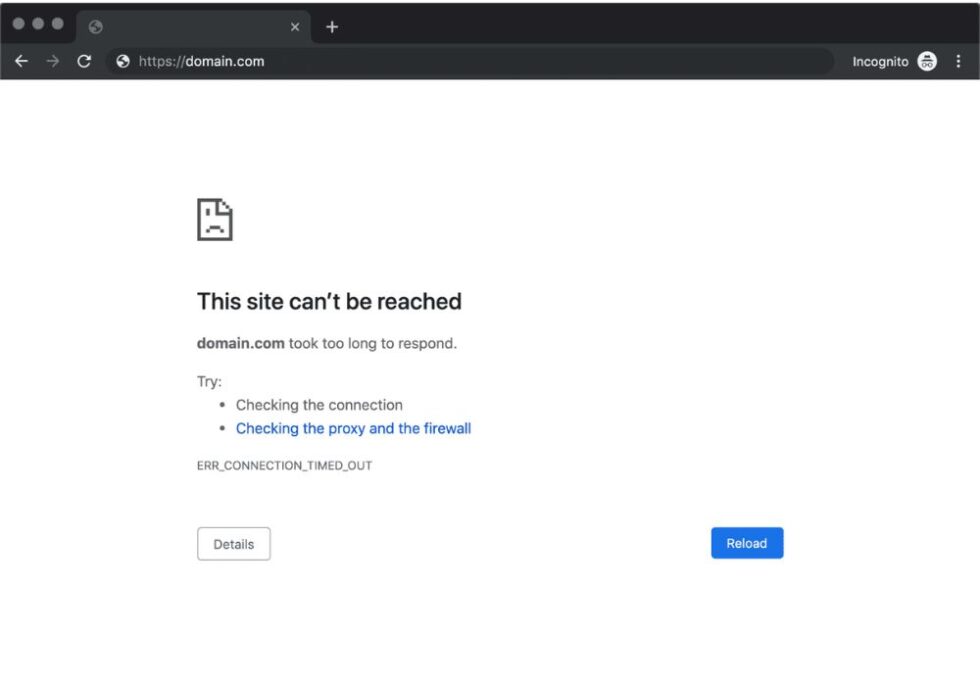Click the Incognito spy icon
Screen dimensions: 980x686
tap(927, 61)
